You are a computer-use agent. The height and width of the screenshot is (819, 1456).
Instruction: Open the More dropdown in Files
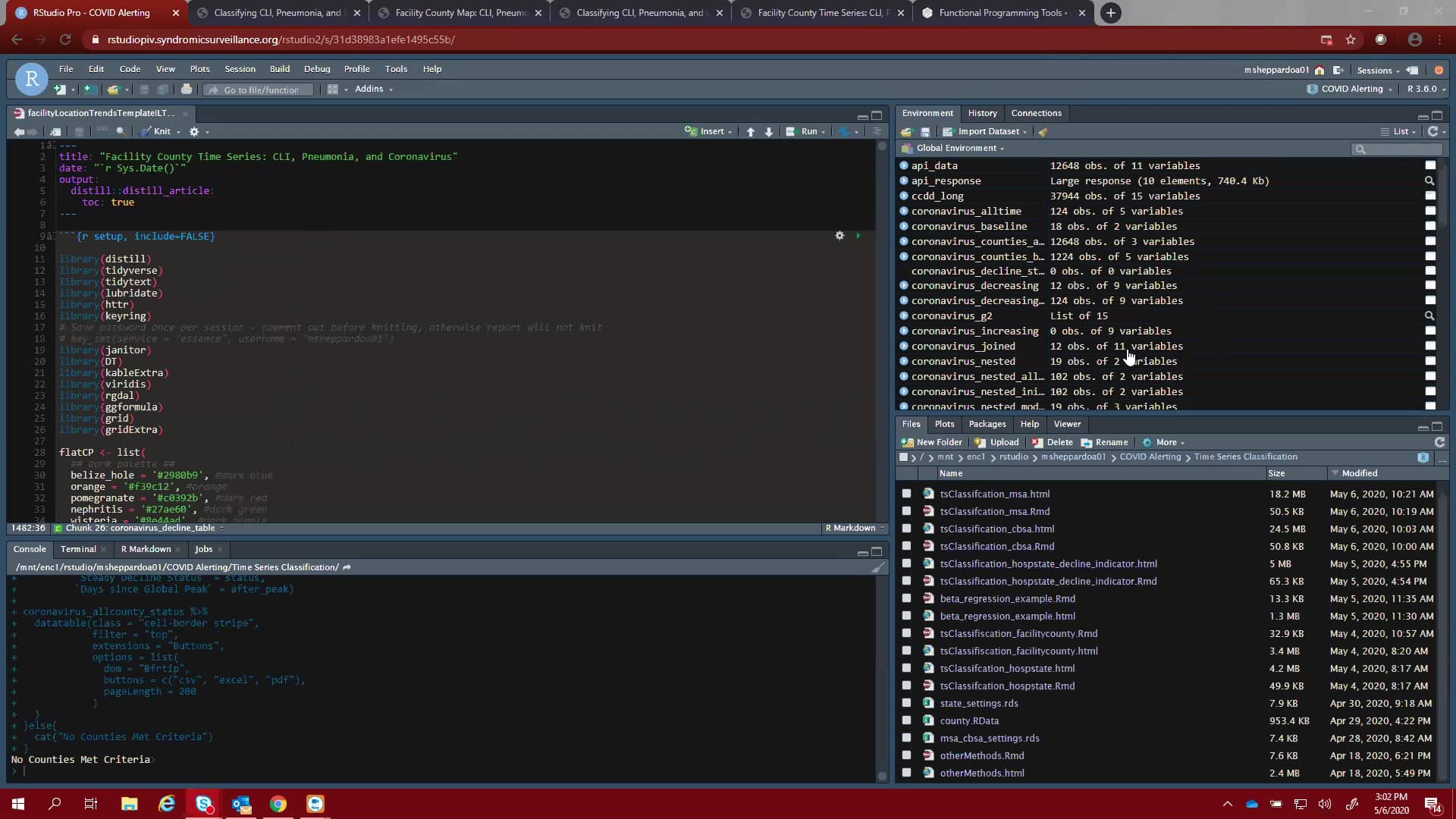[1163, 442]
